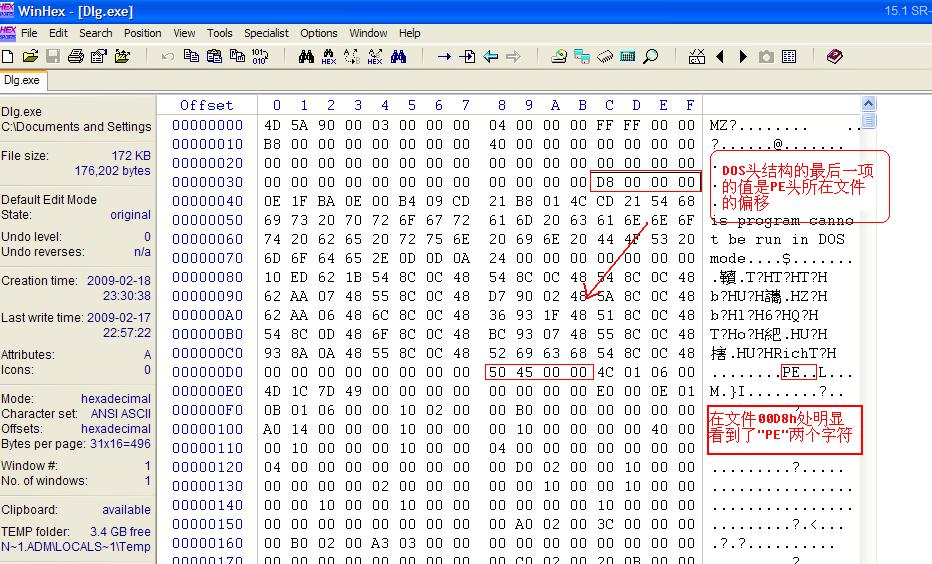Click offset row label 000000D0
This screenshot has width=932, height=564.
click(207, 373)
